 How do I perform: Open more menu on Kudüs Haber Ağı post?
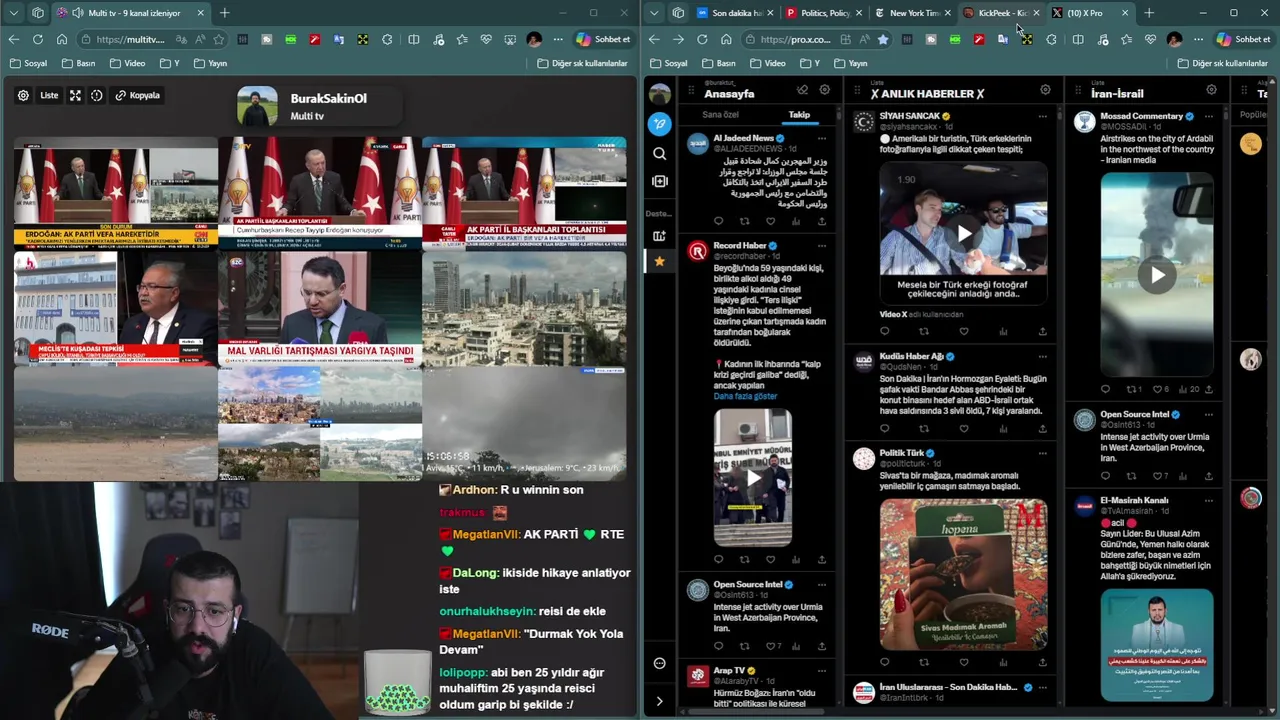click(1042, 357)
